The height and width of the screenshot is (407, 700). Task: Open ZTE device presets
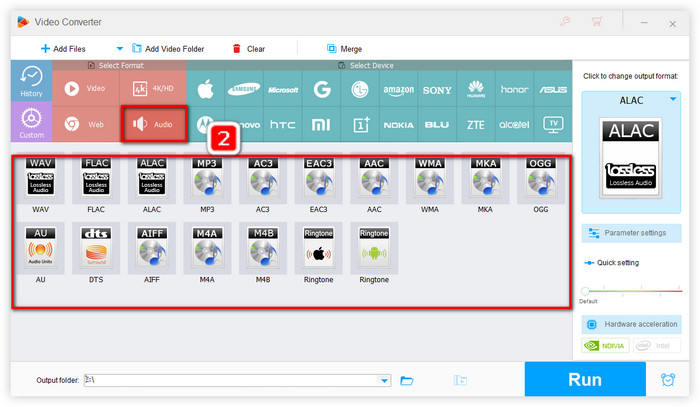pyautogui.click(x=476, y=125)
